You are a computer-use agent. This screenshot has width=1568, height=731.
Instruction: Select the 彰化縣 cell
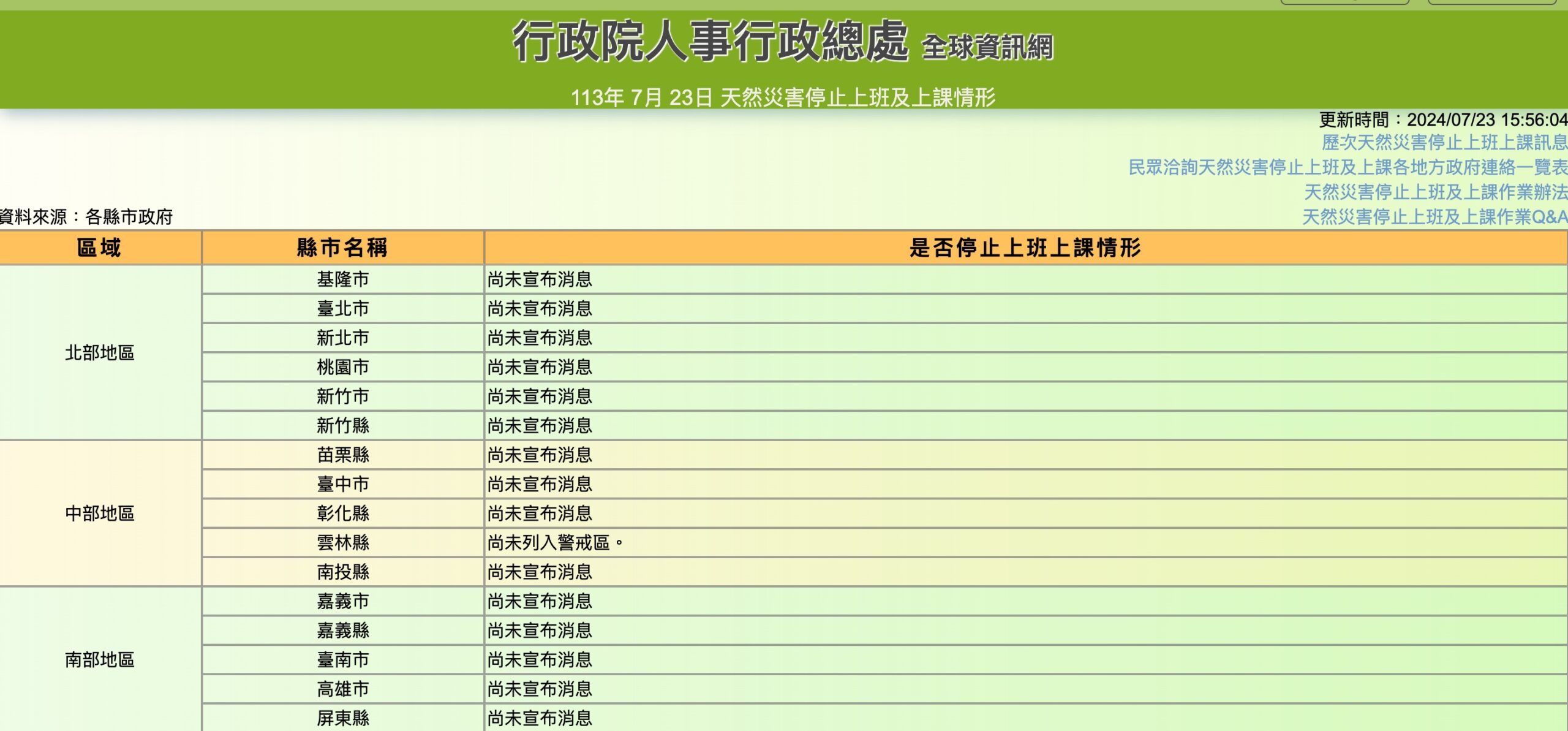pos(343,513)
